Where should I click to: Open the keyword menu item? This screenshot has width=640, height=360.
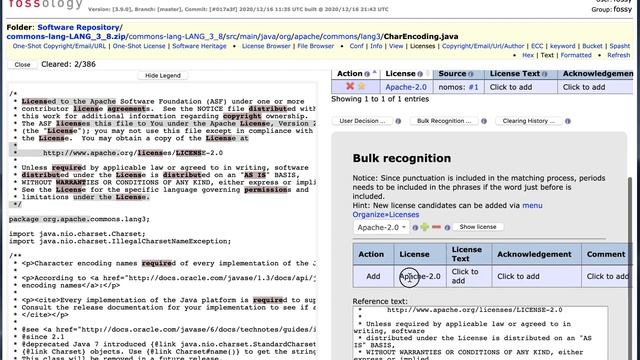[x=562, y=46]
